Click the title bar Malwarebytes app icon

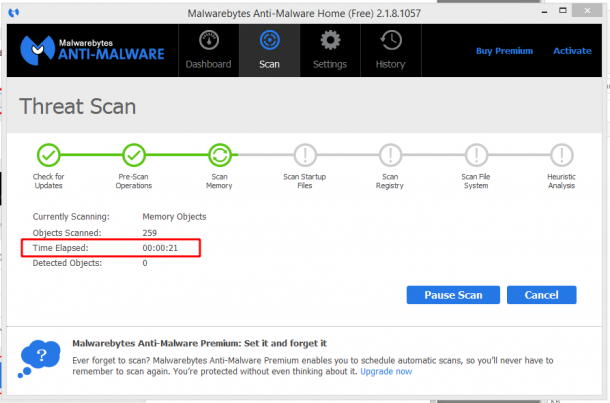click(14, 13)
